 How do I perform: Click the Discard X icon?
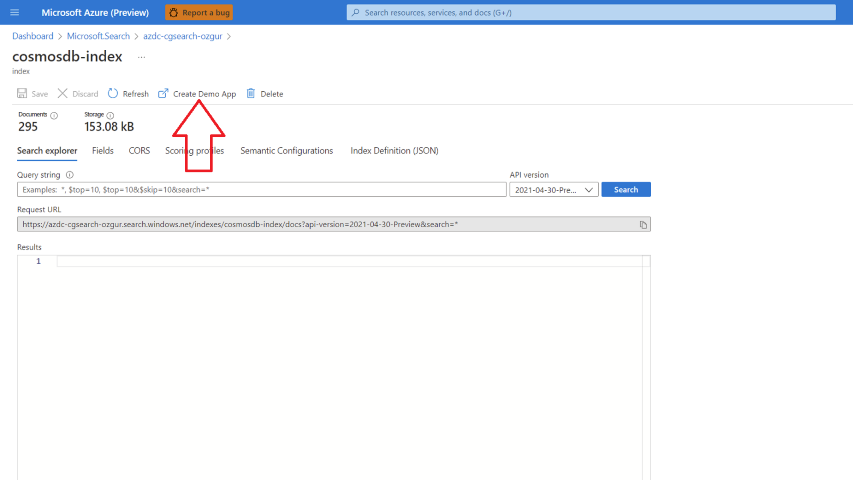point(63,93)
